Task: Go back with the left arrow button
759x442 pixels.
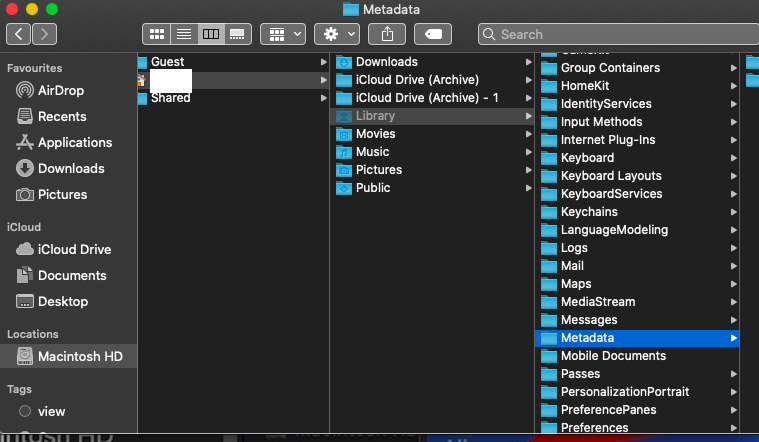Action: tap(18, 34)
